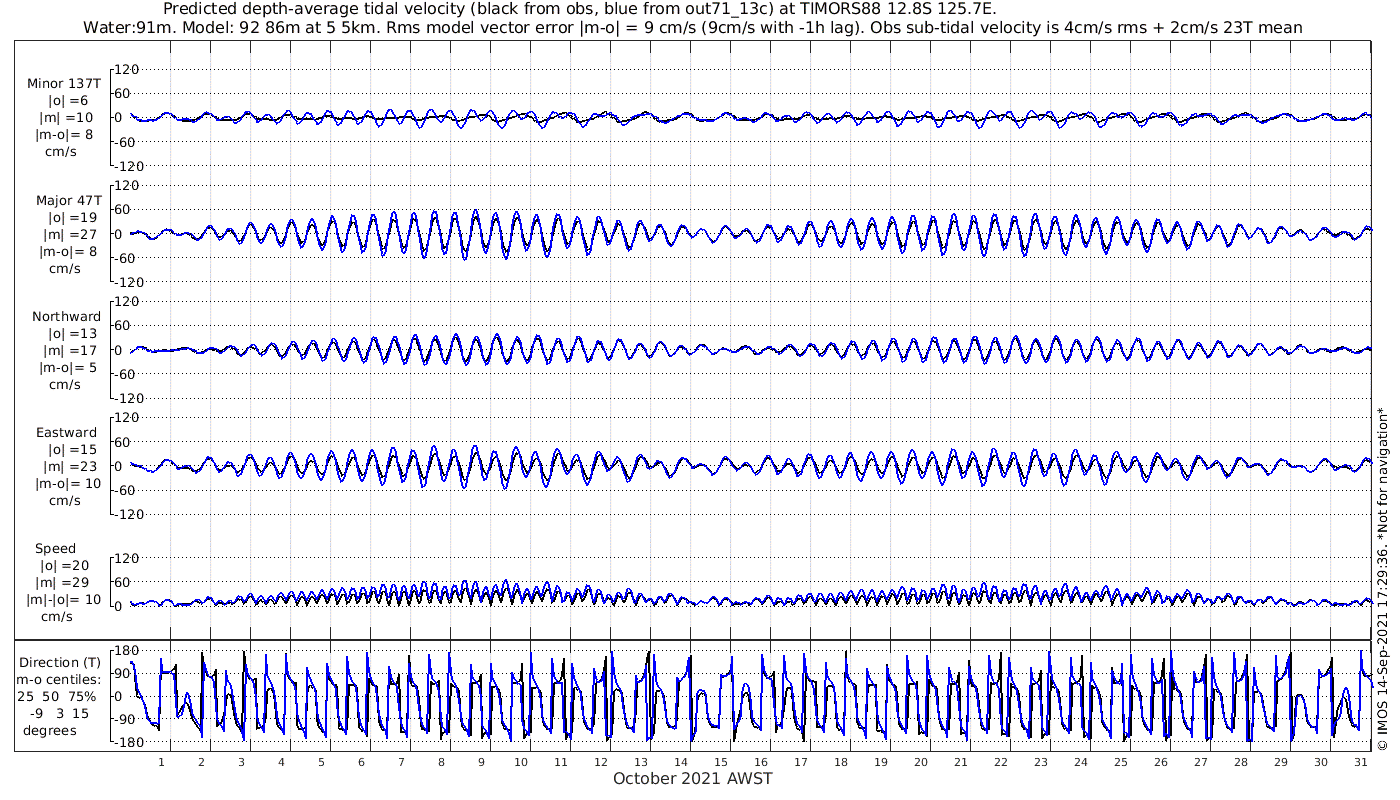The height and width of the screenshot is (800, 1400).
Task: Click the -60 tick of the Eastward axis
Action: click(x=127, y=490)
